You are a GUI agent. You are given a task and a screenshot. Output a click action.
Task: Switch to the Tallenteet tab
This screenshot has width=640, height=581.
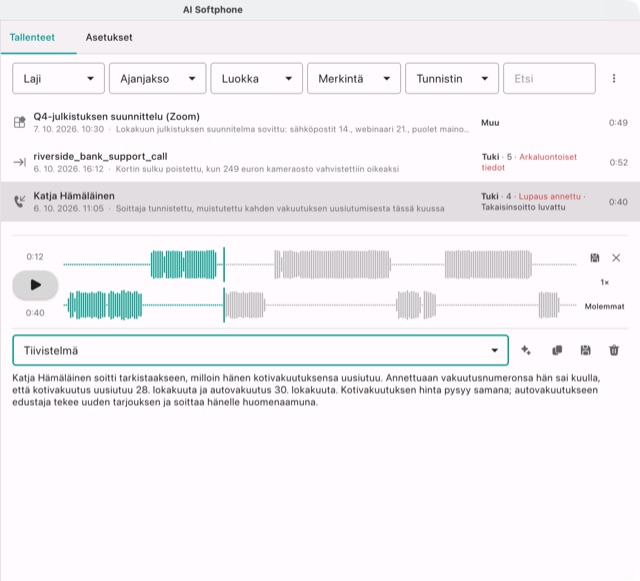32,37
